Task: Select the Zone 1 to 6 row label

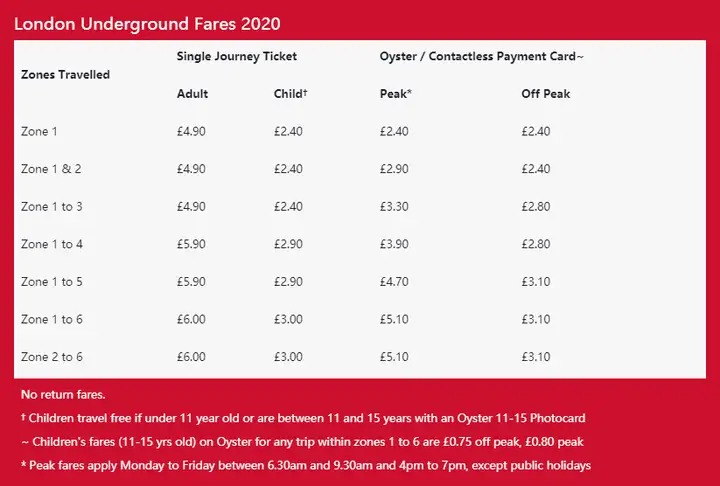Action: coord(51,319)
